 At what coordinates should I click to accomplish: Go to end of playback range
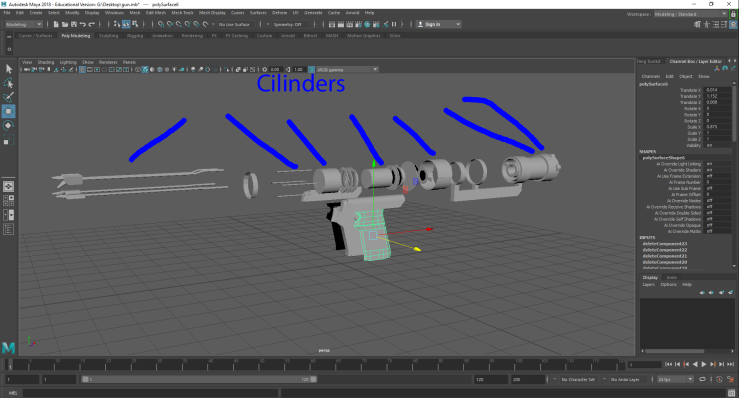[730, 364]
